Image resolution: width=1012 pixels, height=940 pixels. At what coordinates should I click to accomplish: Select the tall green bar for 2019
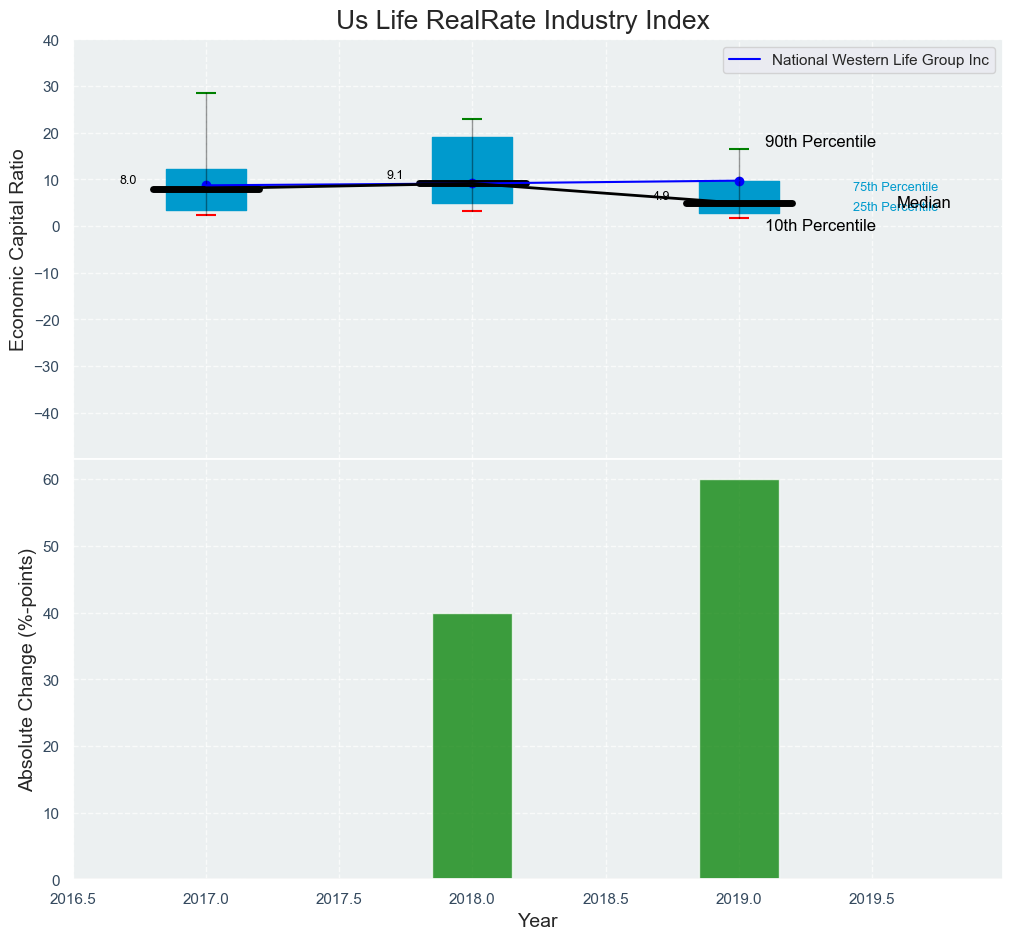(739, 680)
